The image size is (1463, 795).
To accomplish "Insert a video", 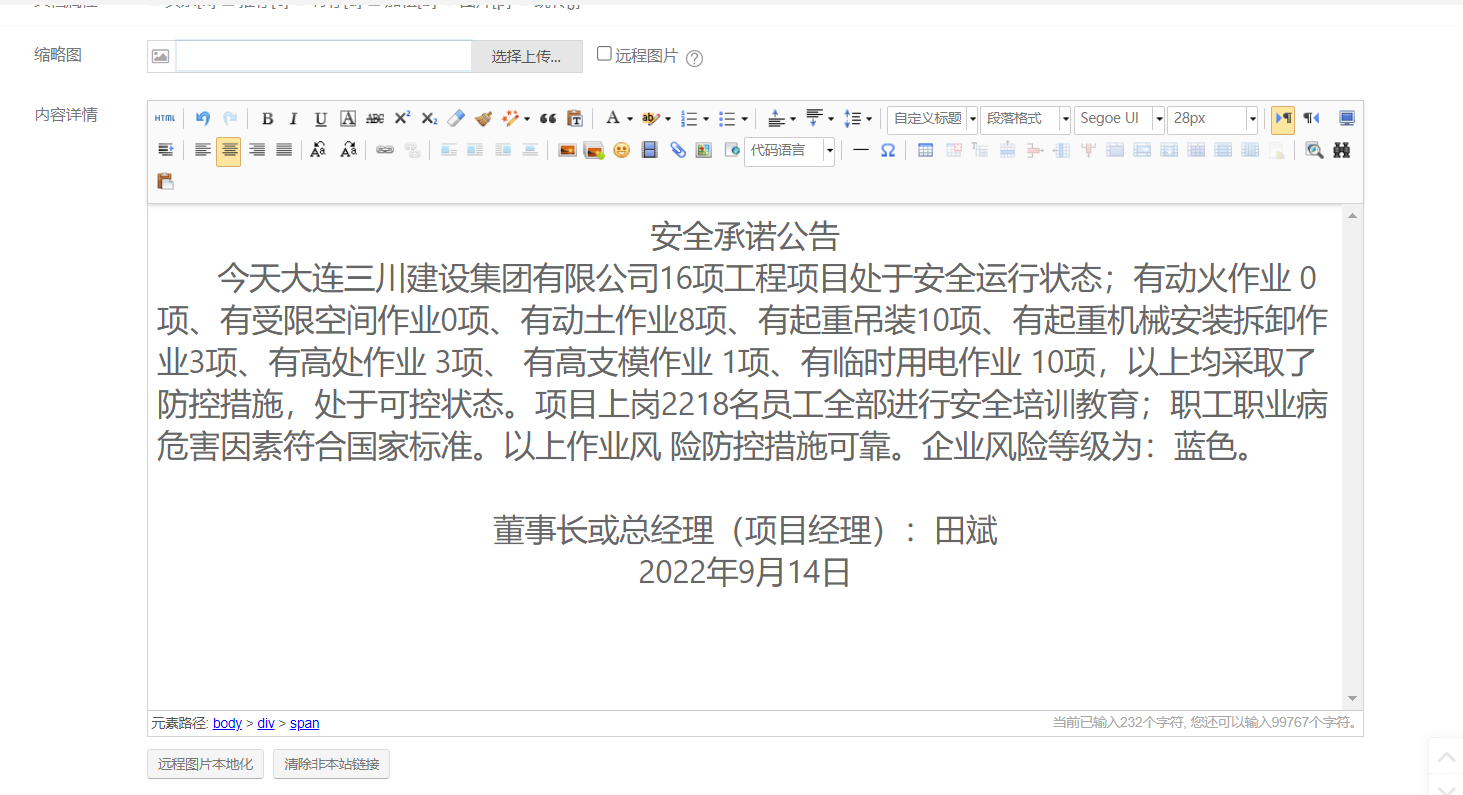I will point(650,150).
